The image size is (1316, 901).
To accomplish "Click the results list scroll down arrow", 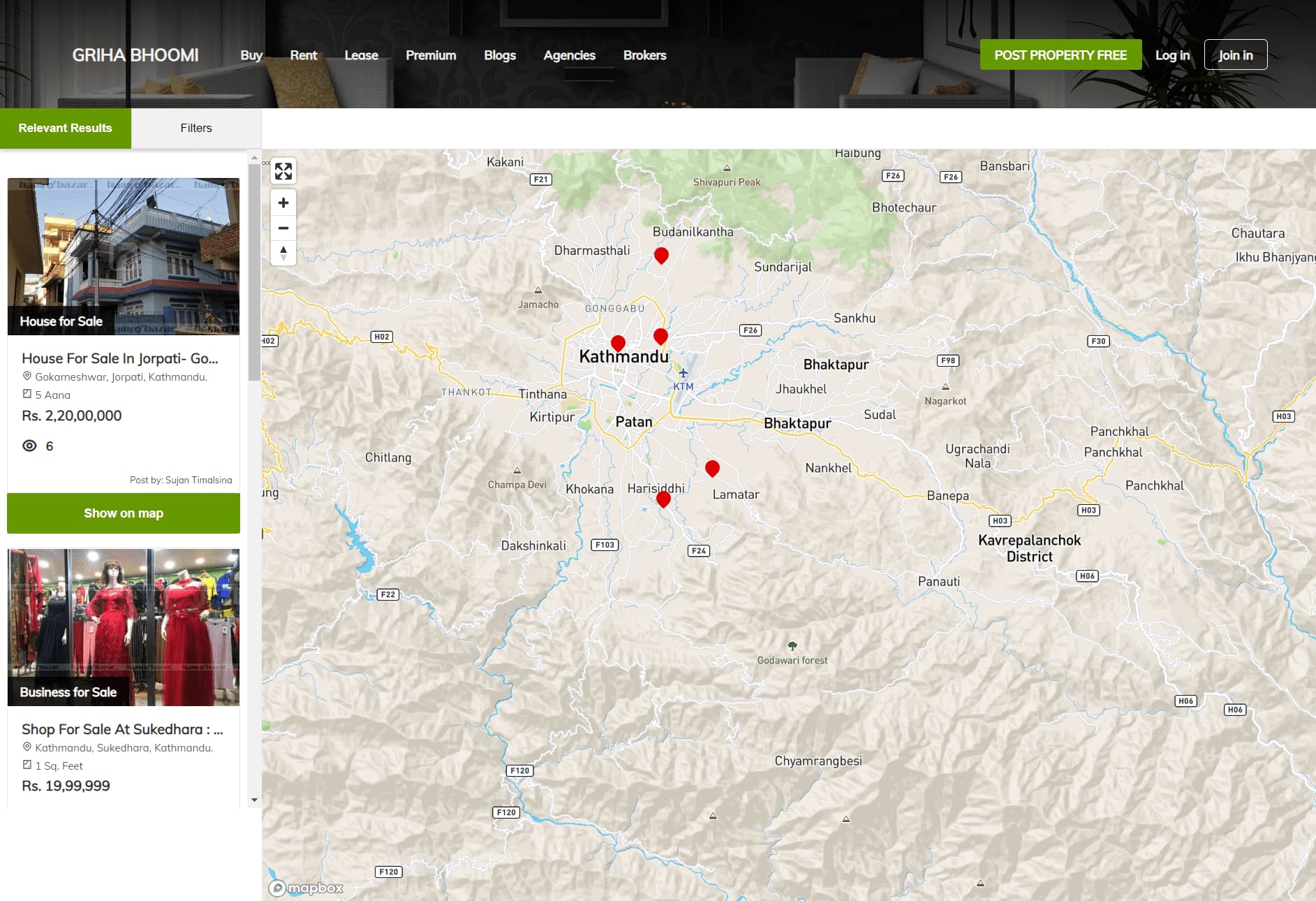I will [x=254, y=800].
